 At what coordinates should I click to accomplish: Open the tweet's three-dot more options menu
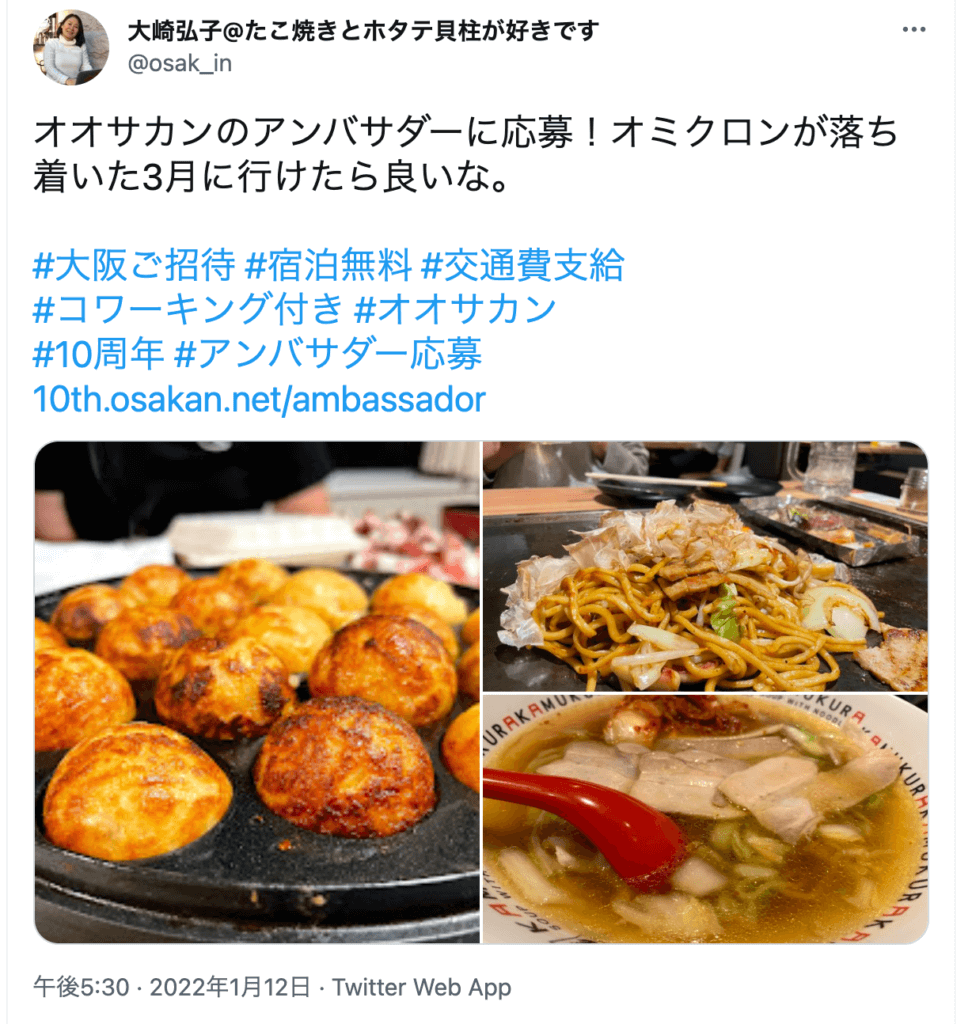pyautogui.click(x=913, y=30)
